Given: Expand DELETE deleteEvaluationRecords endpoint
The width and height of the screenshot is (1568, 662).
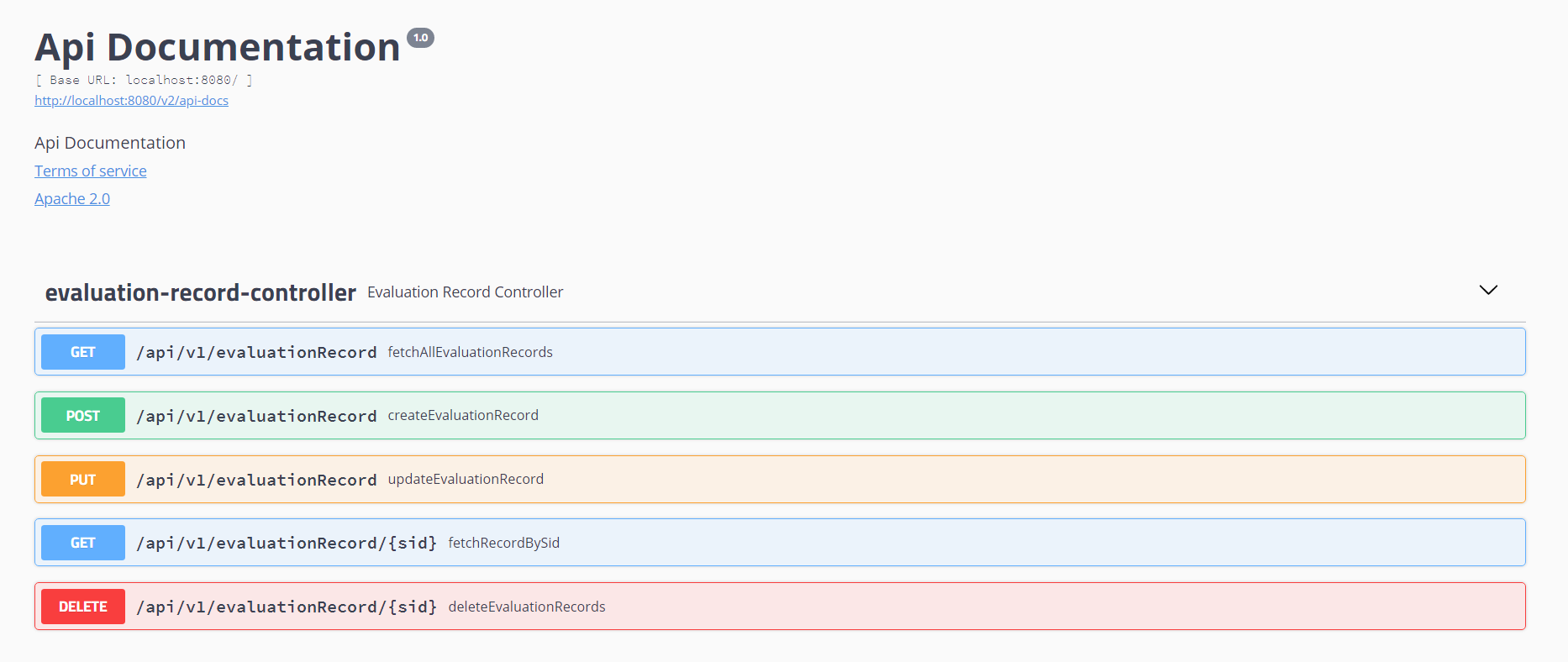Looking at the screenshot, I should (780, 607).
